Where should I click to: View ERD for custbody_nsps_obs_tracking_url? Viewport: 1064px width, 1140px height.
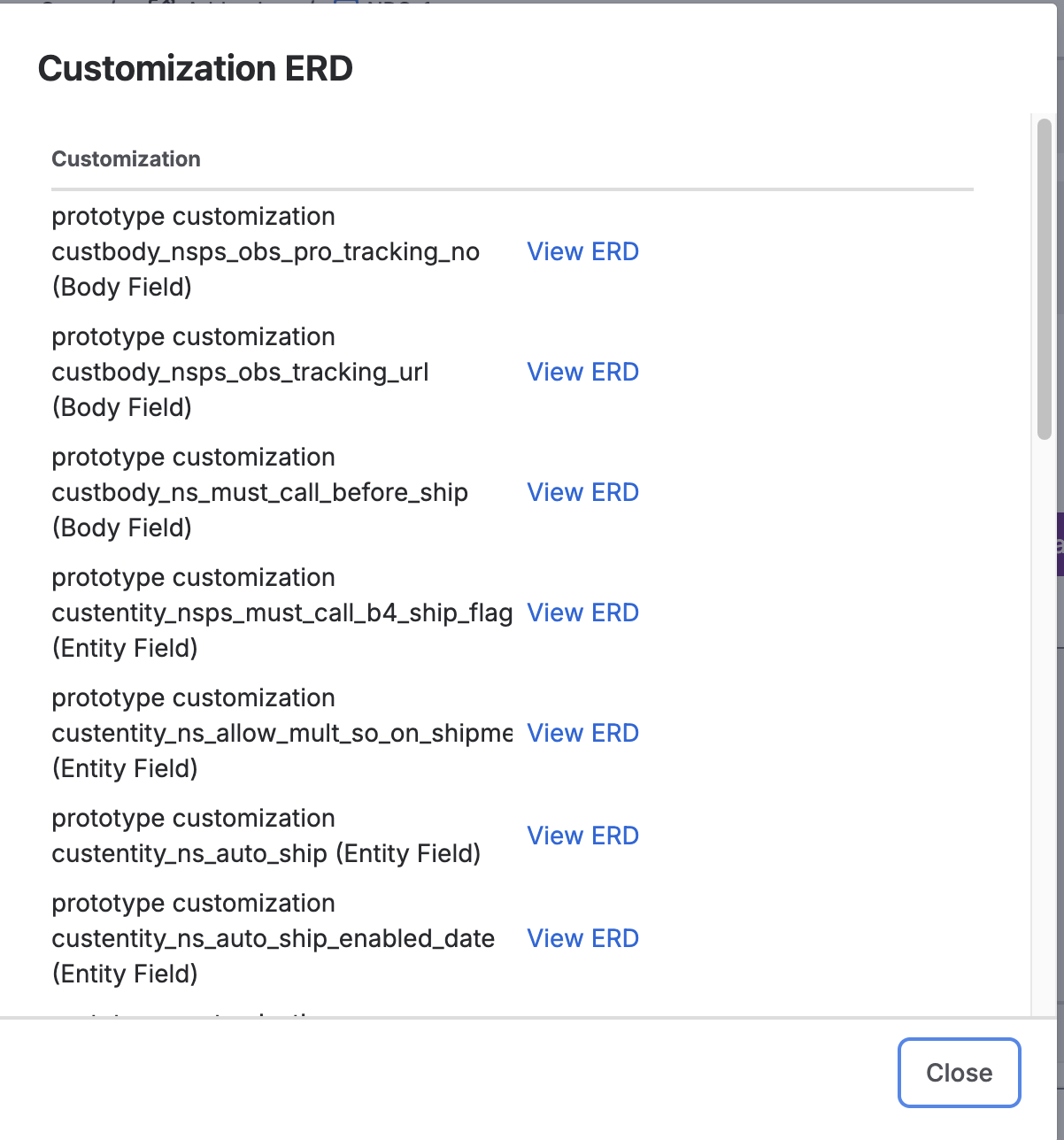coord(582,372)
